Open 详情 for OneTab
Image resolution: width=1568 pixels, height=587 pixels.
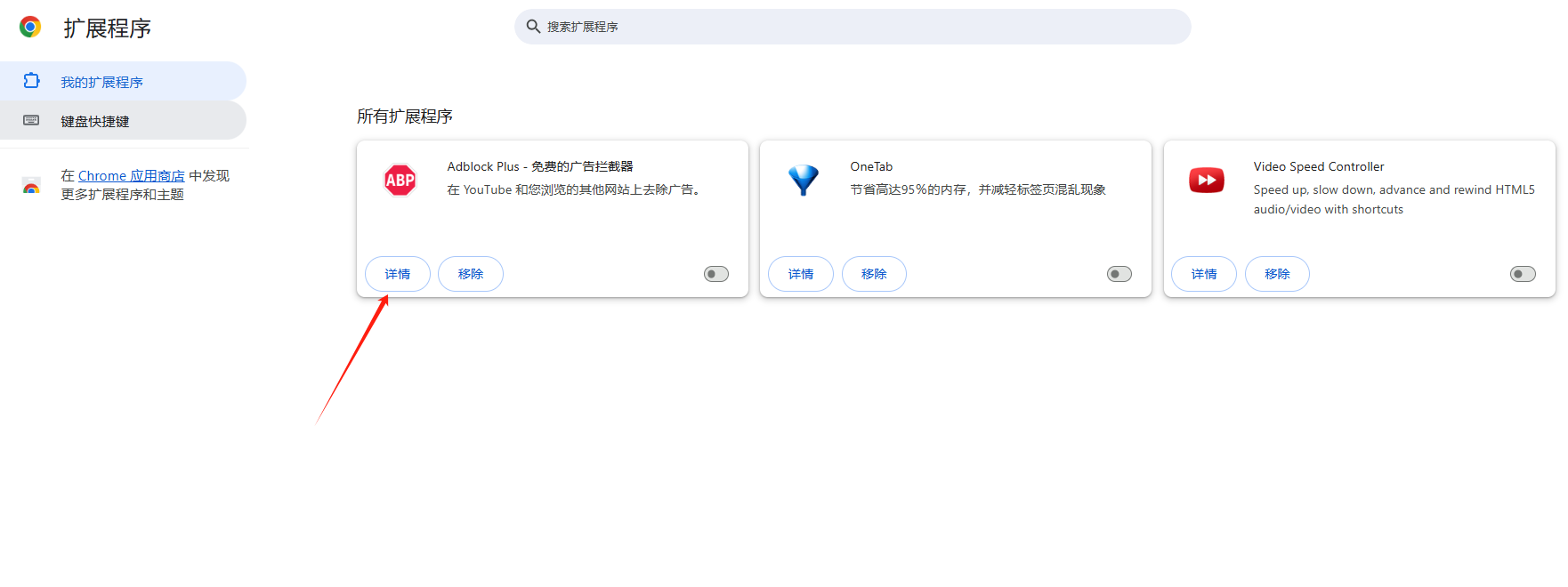(801, 274)
